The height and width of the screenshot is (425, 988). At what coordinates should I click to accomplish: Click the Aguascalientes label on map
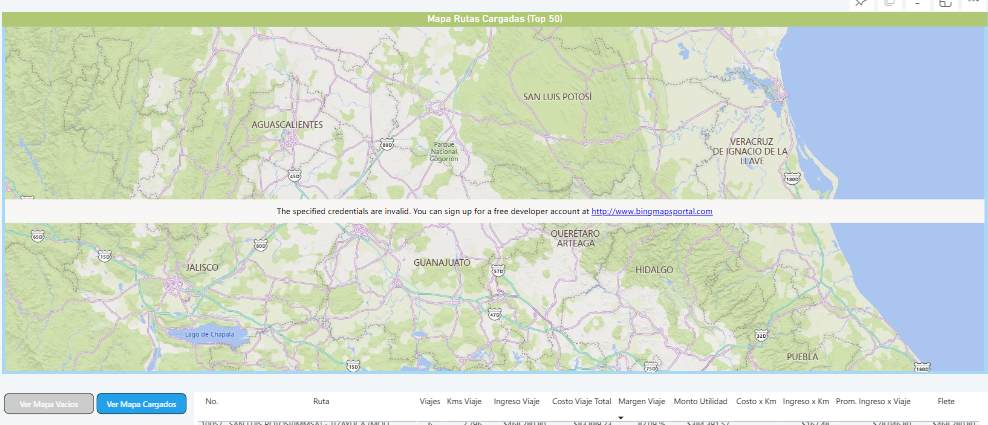click(x=287, y=125)
